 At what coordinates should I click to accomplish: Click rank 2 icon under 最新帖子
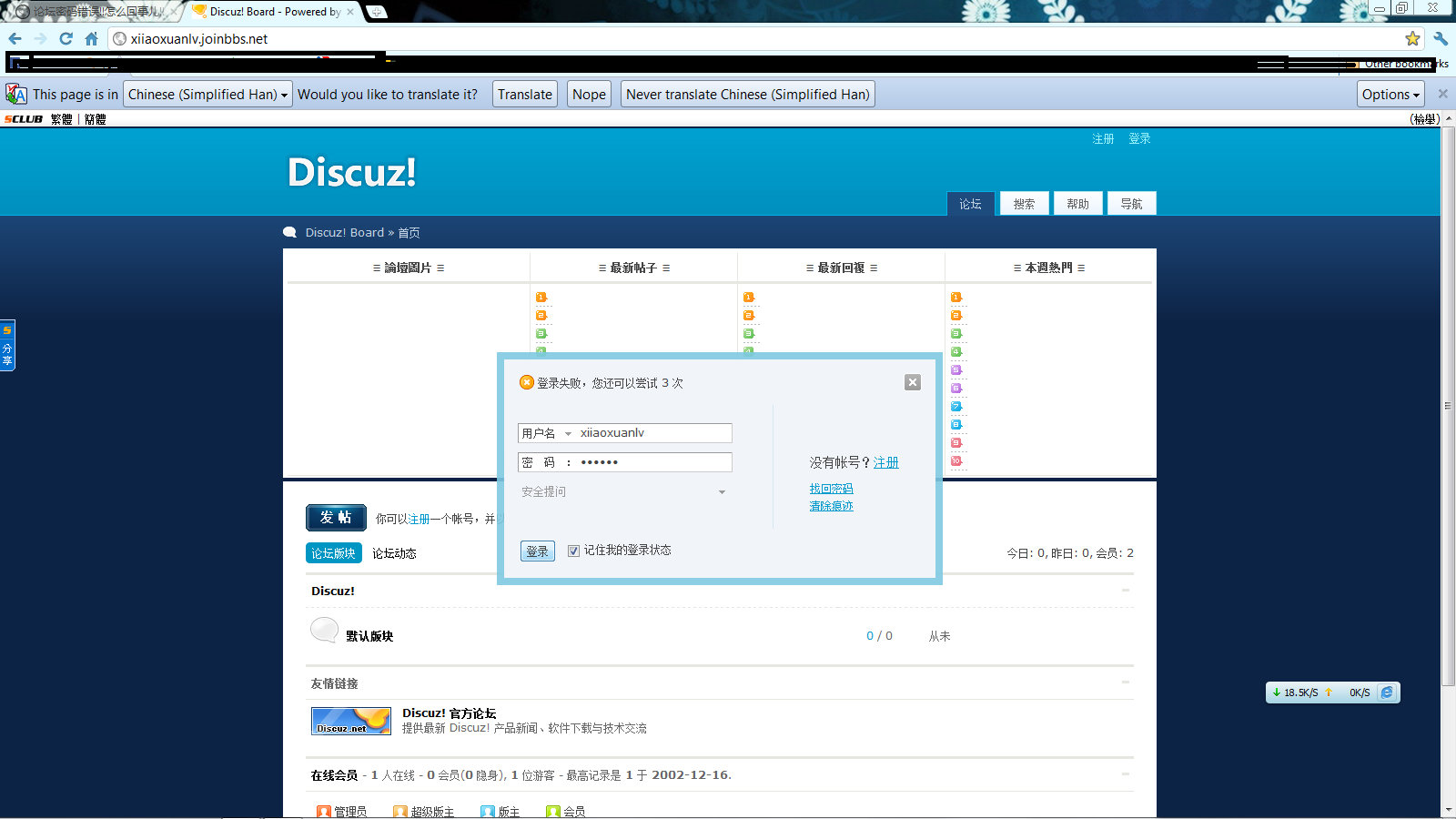[541, 316]
